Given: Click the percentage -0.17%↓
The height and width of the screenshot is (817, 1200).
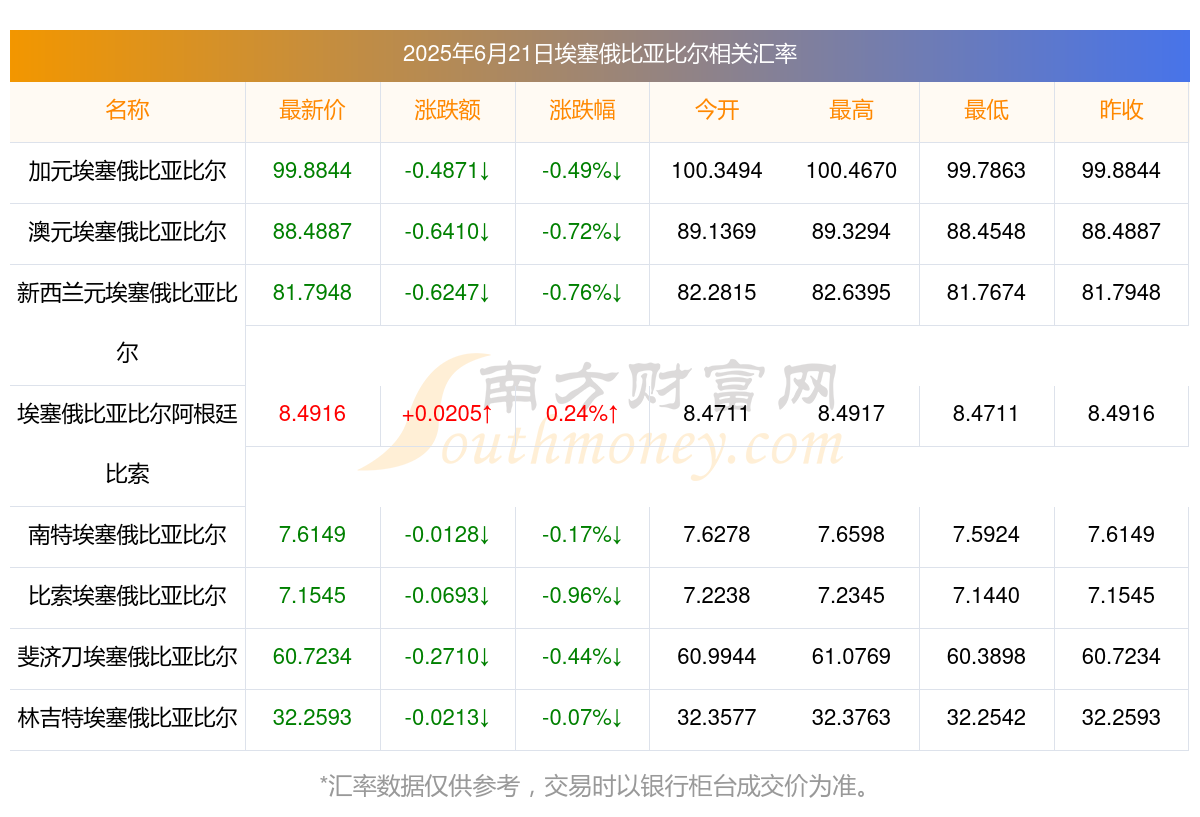Looking at the screenshot, I should [x=582, y=535].
